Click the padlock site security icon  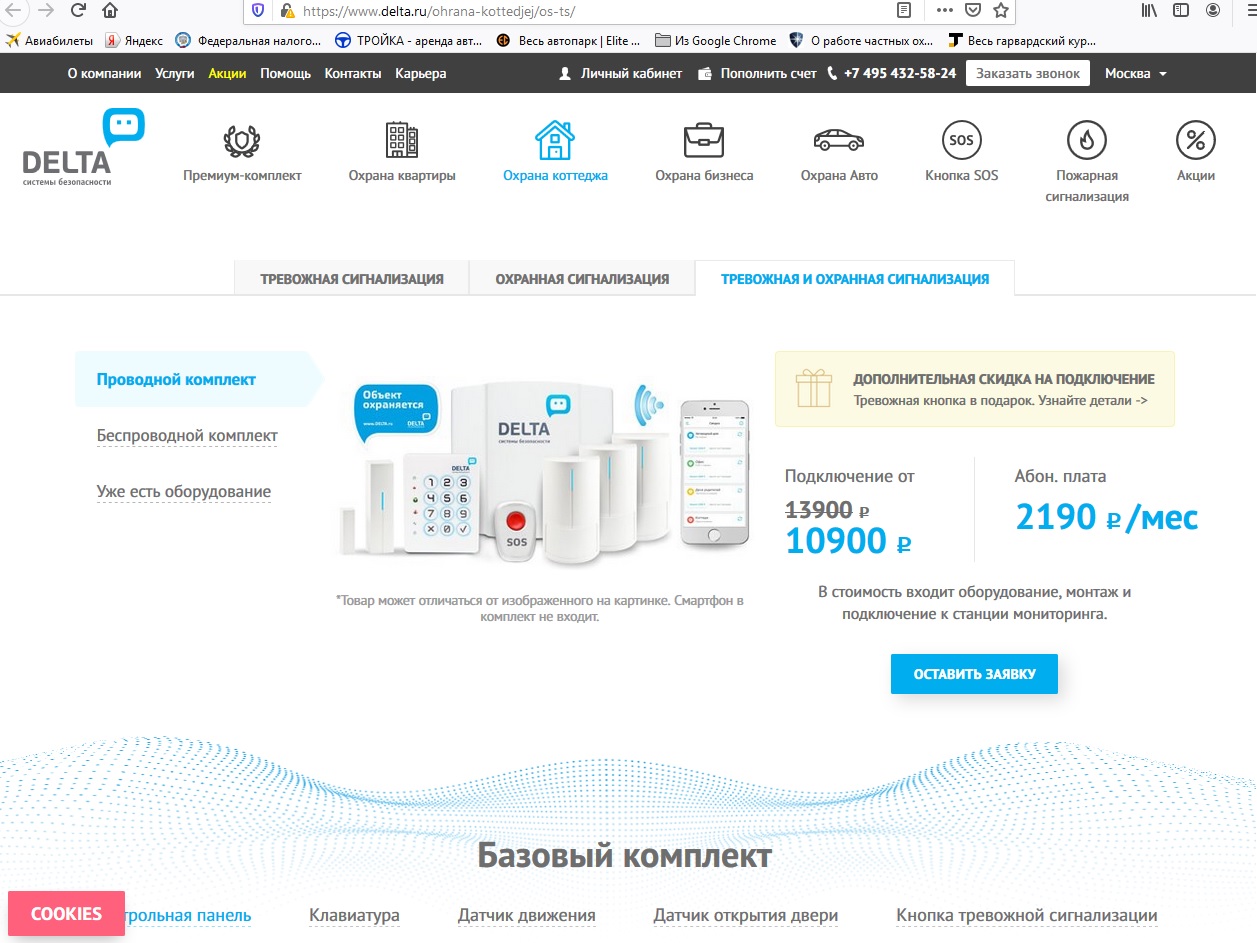(287, 11)
